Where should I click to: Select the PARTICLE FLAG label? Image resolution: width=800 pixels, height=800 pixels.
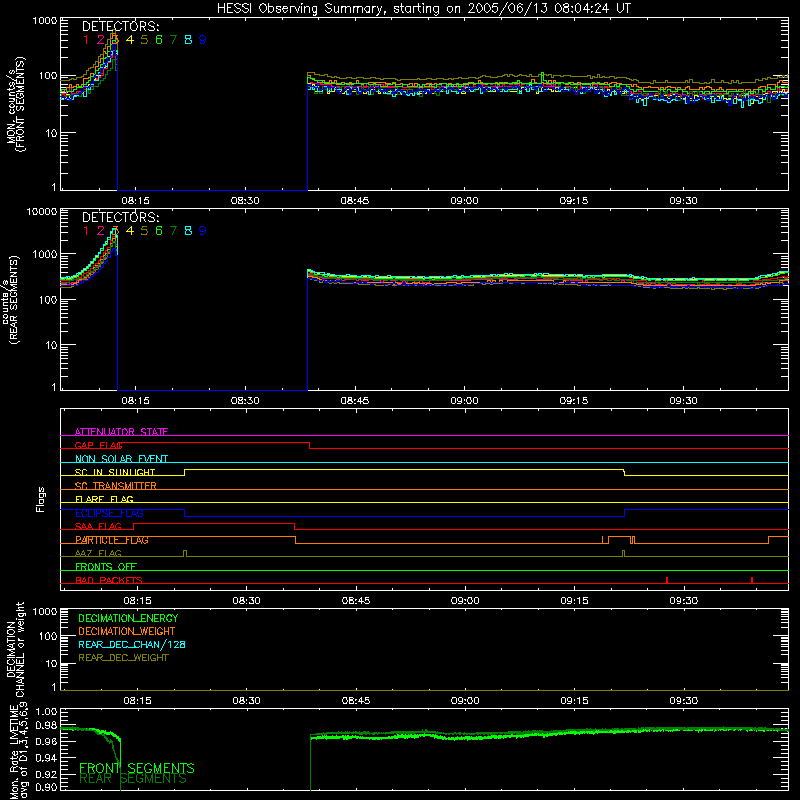click(x=112, y=540)
